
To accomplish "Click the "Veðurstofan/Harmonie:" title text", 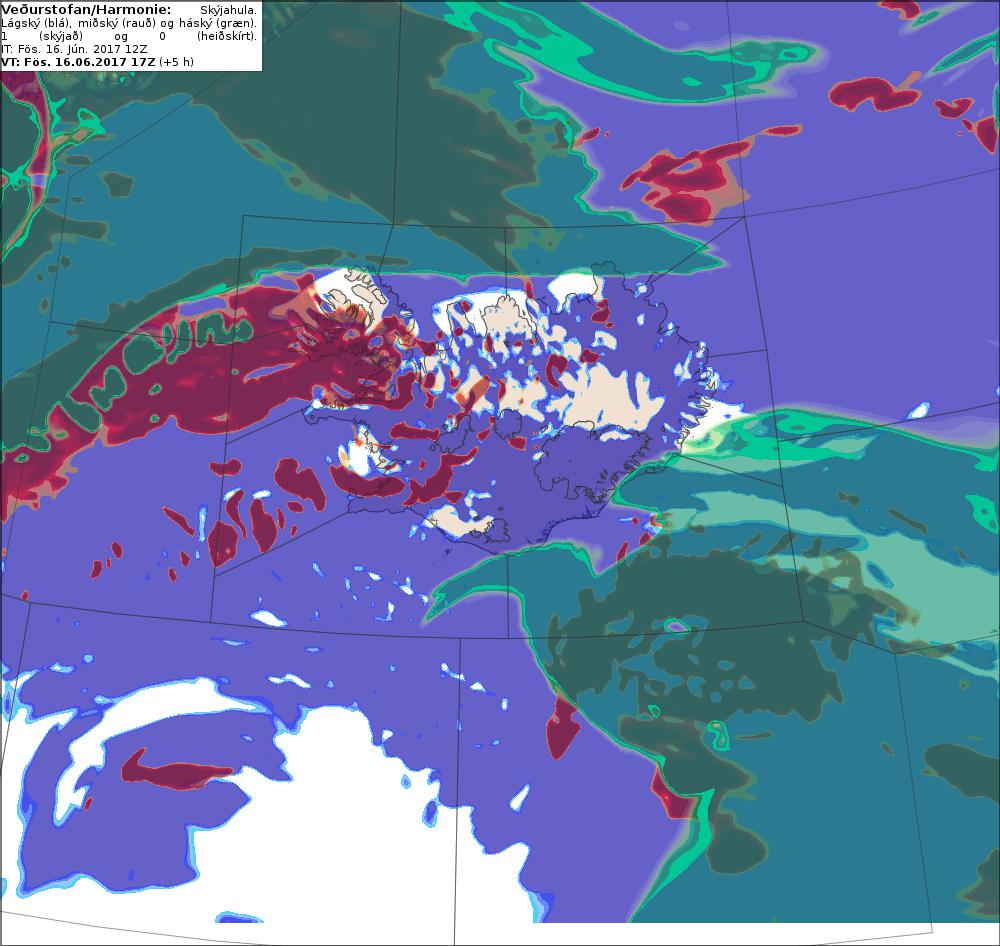I will coord(86,10).
